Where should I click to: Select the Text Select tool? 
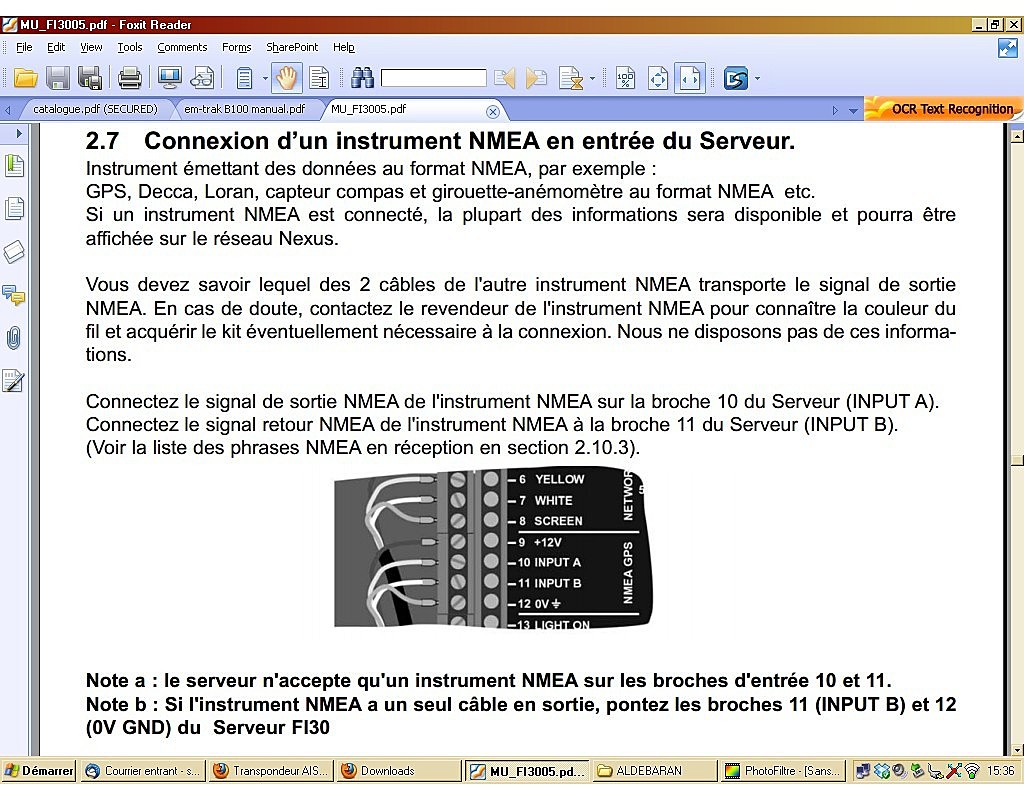click(319, 79)
